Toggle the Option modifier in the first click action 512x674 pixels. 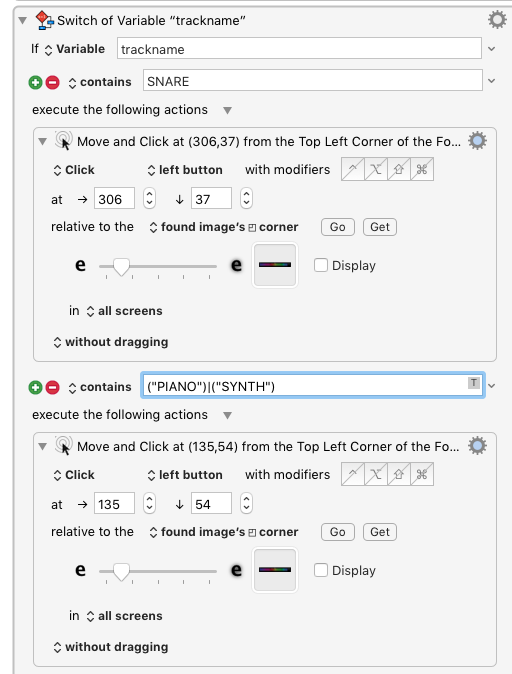375,169
